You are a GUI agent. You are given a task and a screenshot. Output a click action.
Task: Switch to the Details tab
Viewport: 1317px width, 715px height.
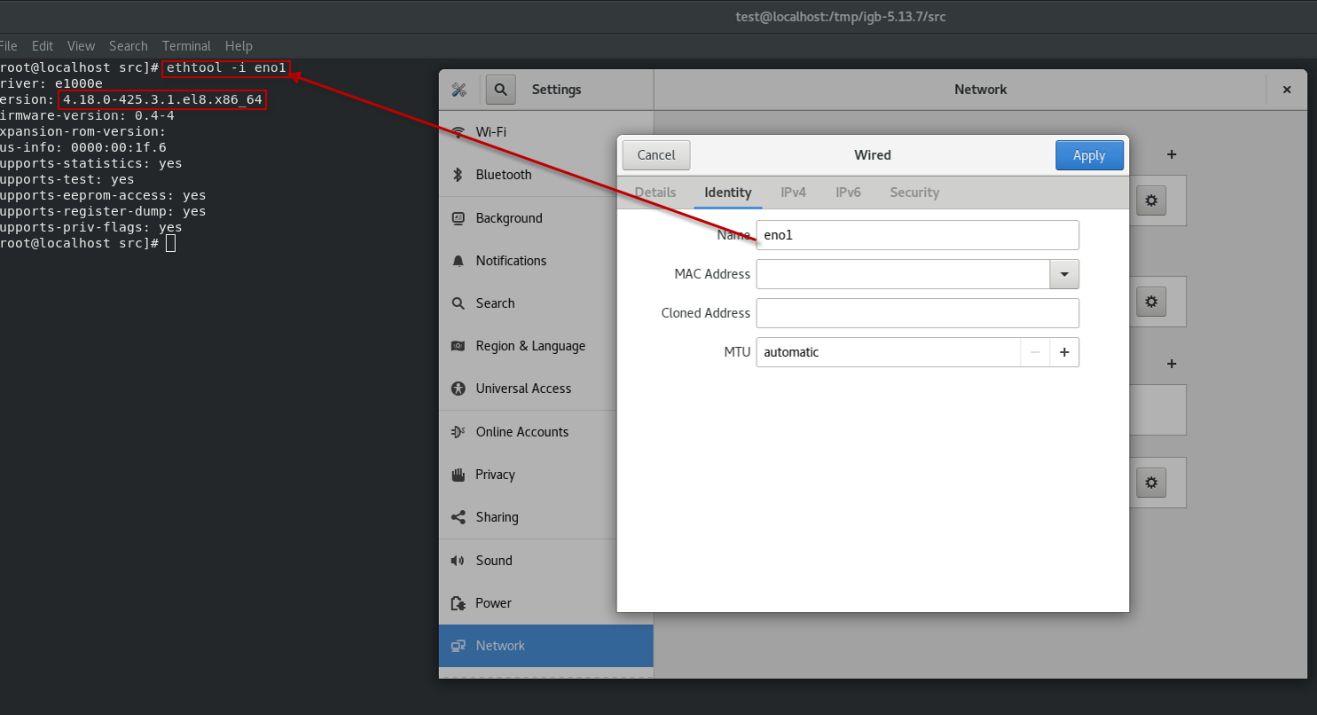pos(655,192)
